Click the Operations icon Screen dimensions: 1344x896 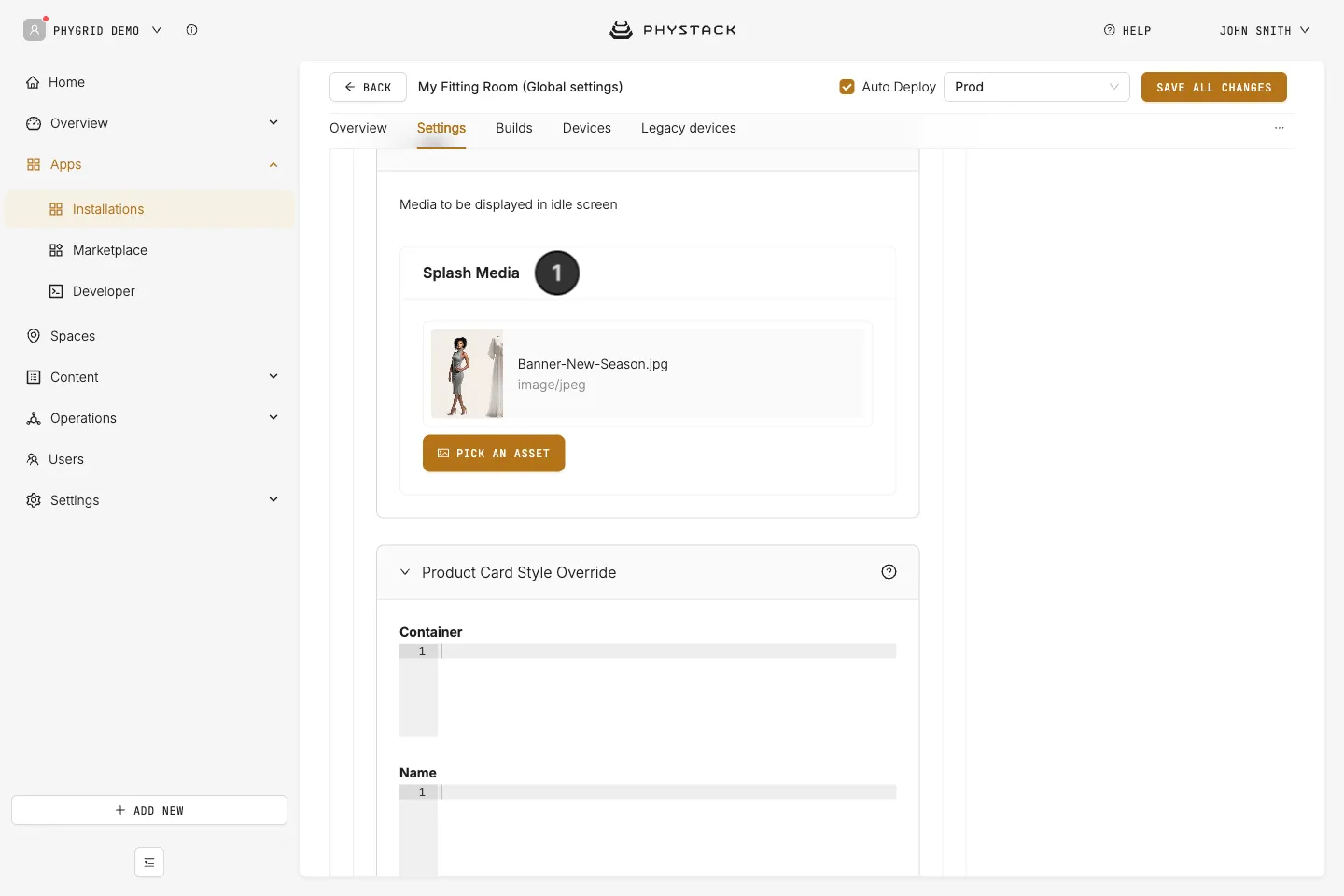(x=34, y=418)
